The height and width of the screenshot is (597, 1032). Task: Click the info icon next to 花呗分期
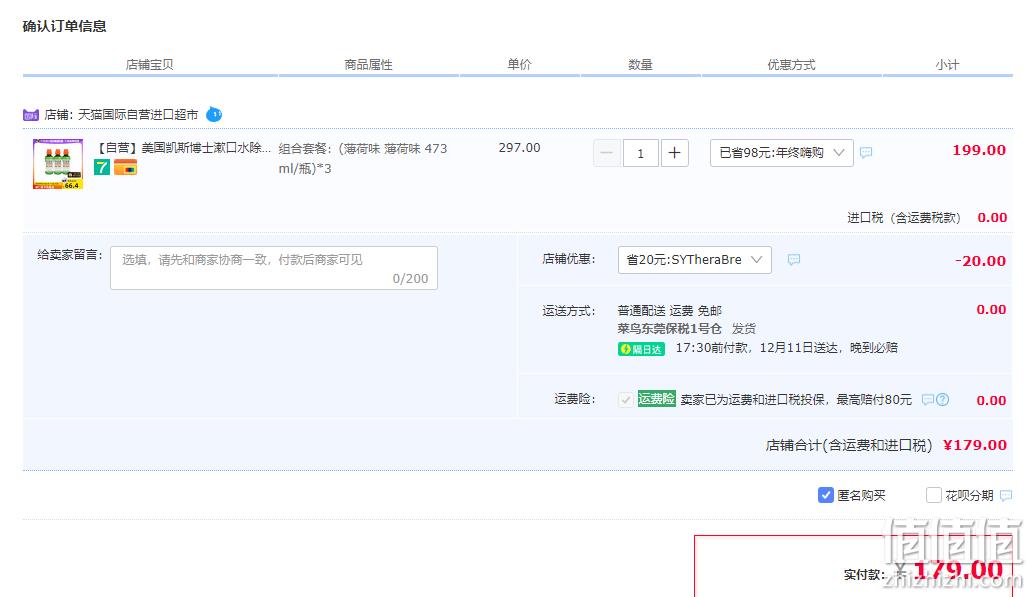pos(1006,496)
